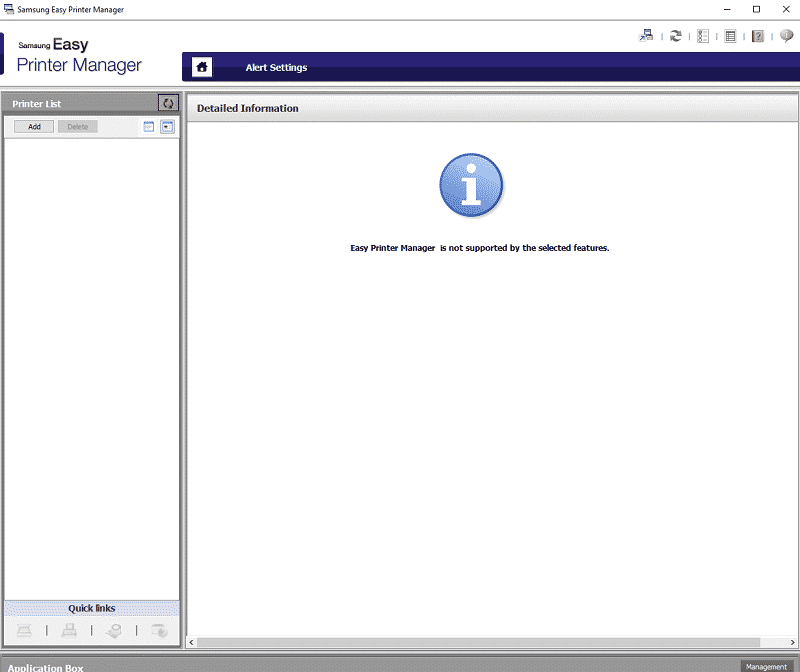Click the top toolbar refresh arrows icon
Screen dimensions: 800x672
(x=676, y=36)
